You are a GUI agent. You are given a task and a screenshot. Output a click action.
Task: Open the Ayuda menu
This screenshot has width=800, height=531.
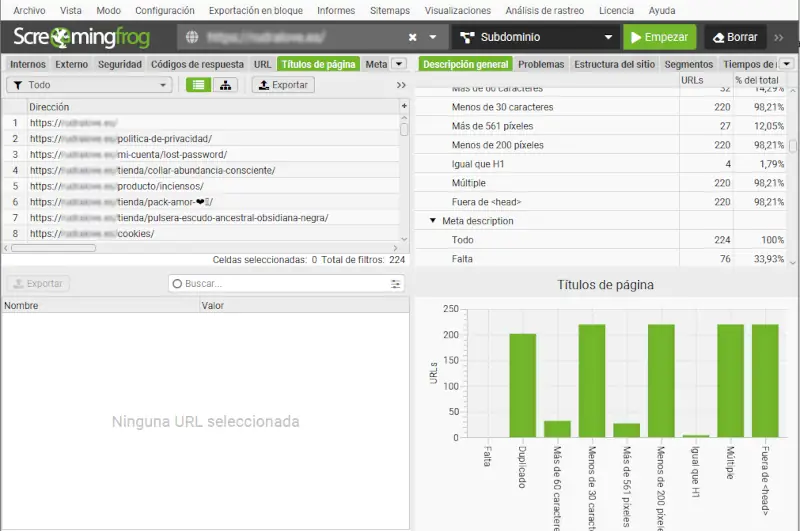[662, 10]
